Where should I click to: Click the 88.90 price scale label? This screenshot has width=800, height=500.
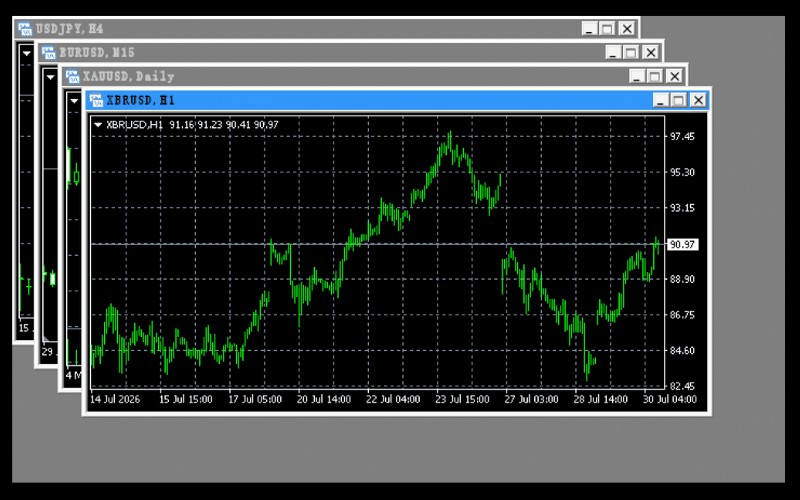(682, 280)
